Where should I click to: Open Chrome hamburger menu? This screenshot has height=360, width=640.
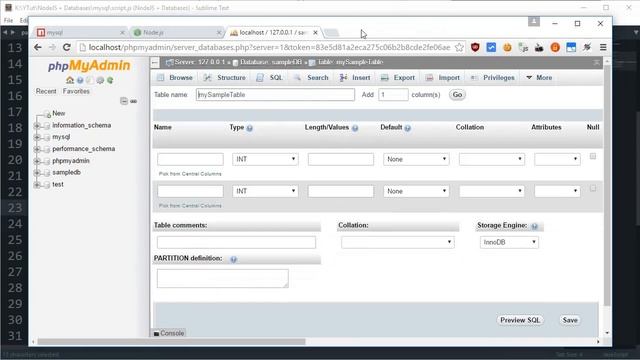point(603,47)
